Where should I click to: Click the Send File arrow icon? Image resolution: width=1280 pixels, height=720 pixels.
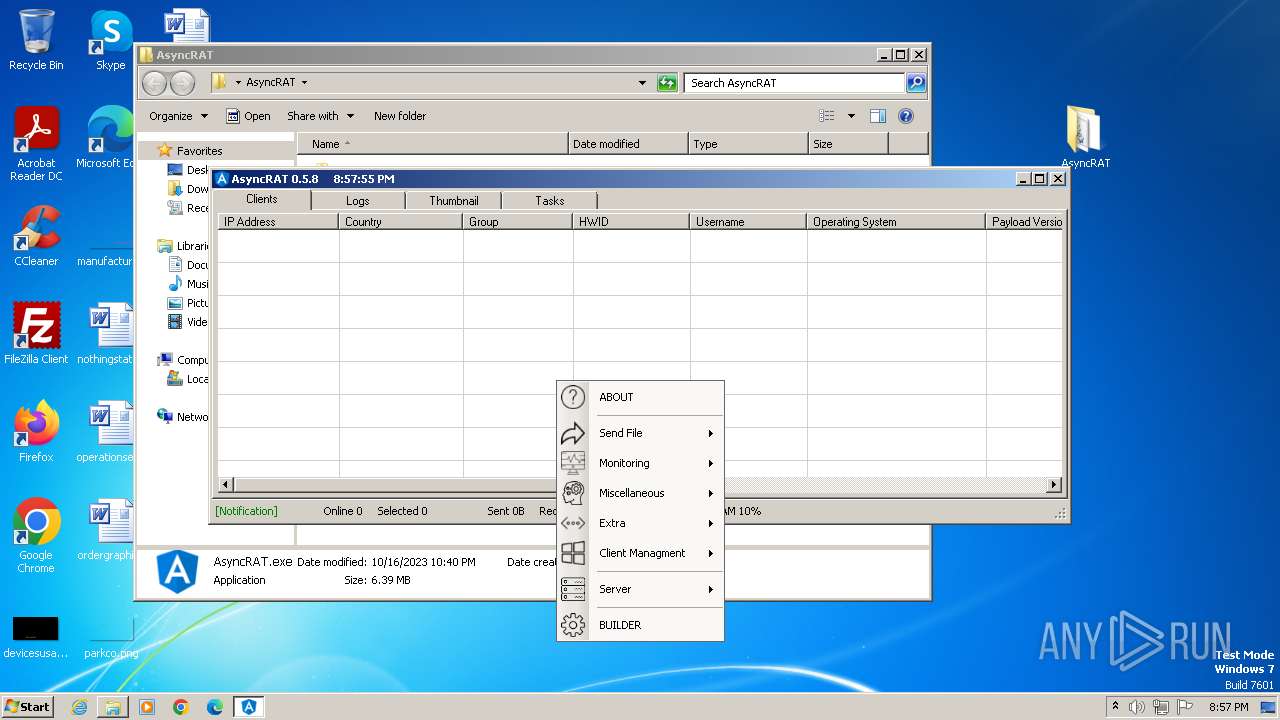click(573, 433)
